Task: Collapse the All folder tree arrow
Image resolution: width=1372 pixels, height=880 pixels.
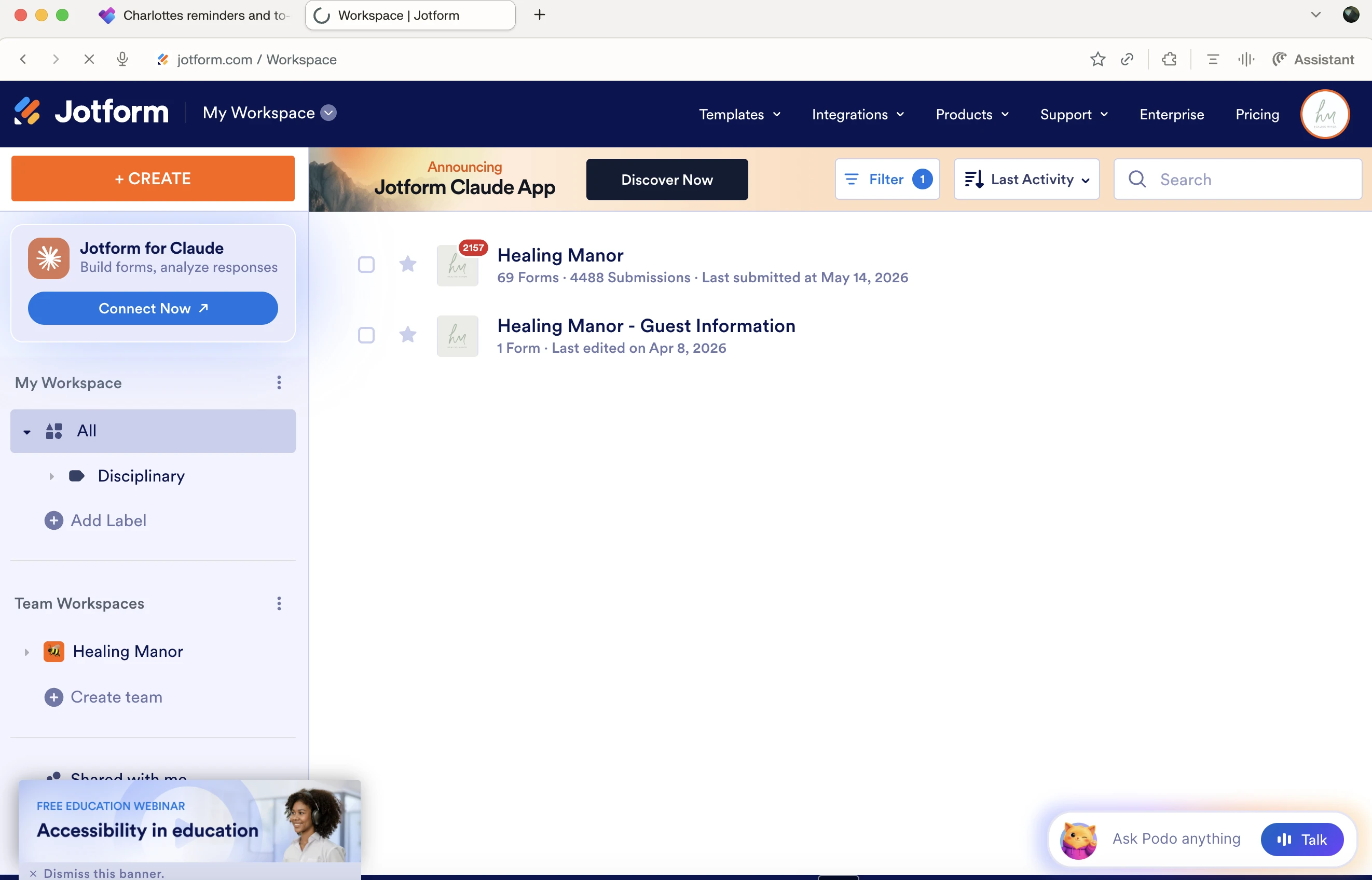Action: pyautogui.click(x=27, y=432)
